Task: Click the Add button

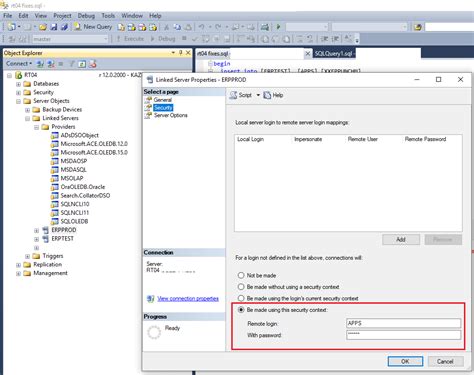Action: (401, 239)
